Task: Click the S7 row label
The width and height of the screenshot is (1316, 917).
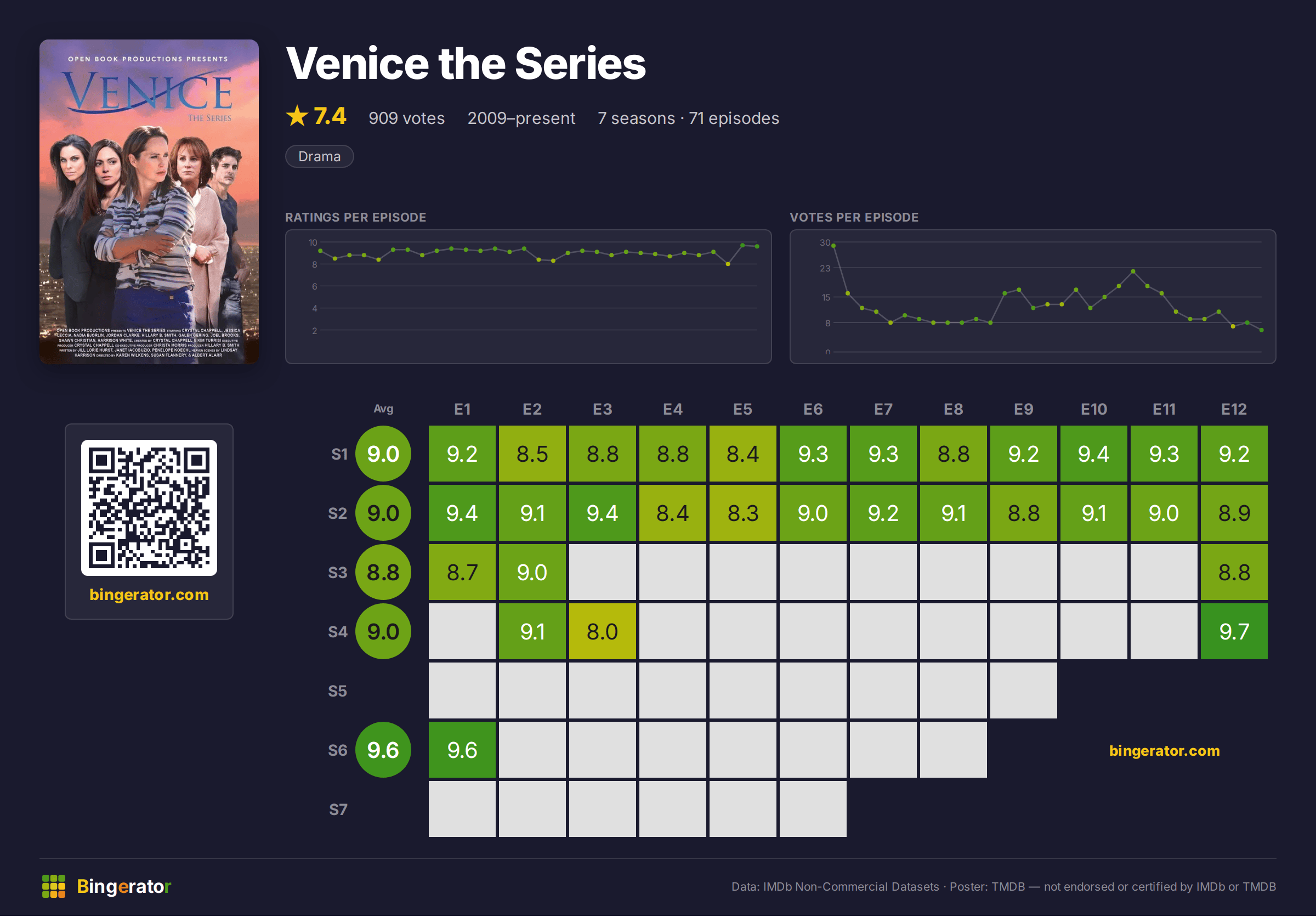Action: (338, 810)
